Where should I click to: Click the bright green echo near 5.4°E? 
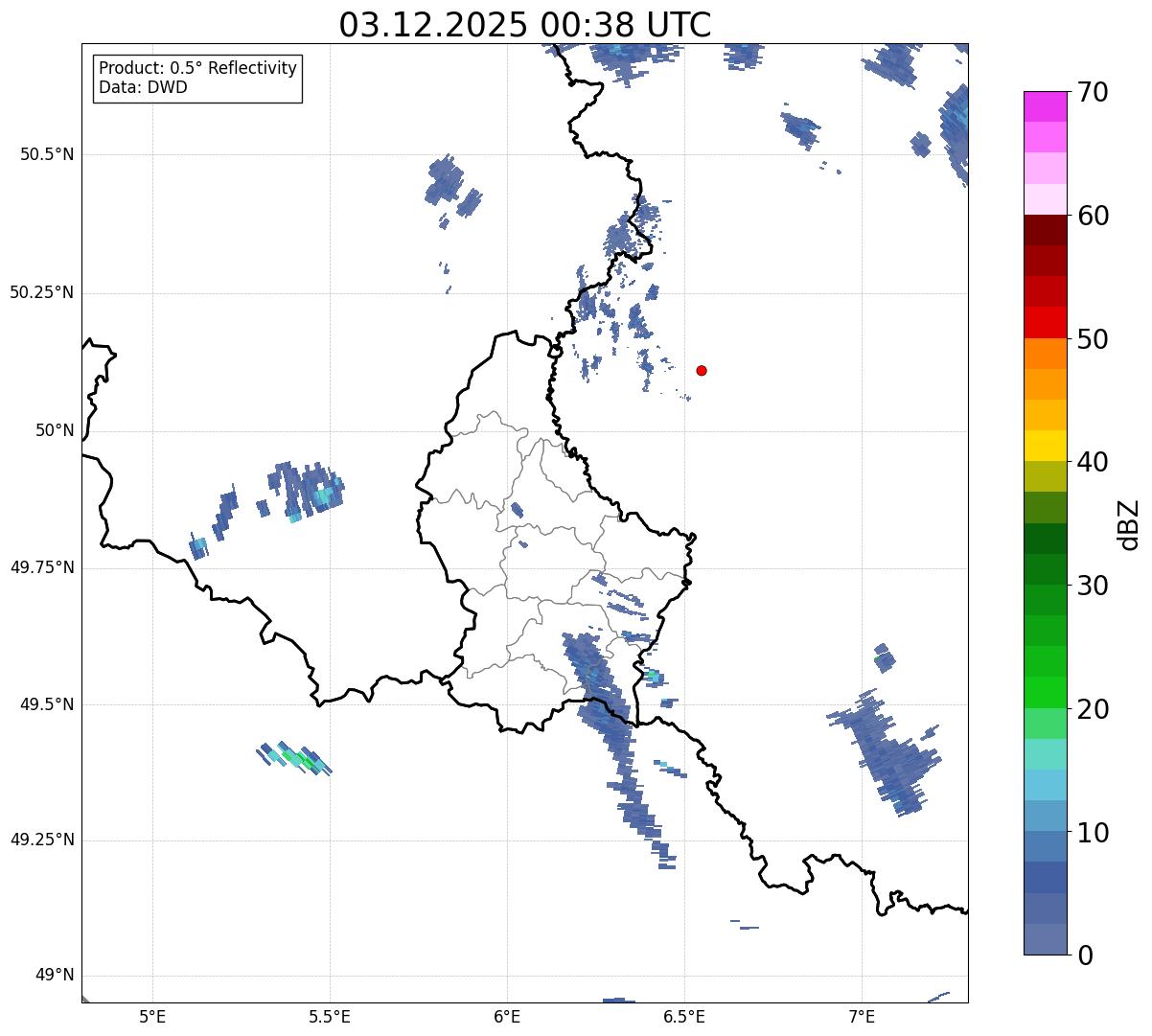tap(295, 757)
